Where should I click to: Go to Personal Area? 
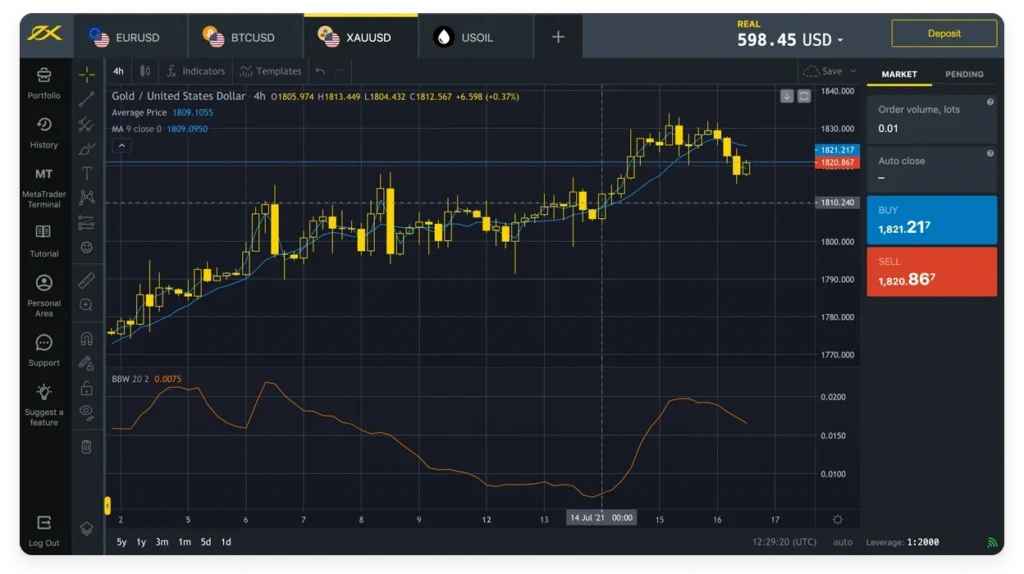(x=44, y=295)
